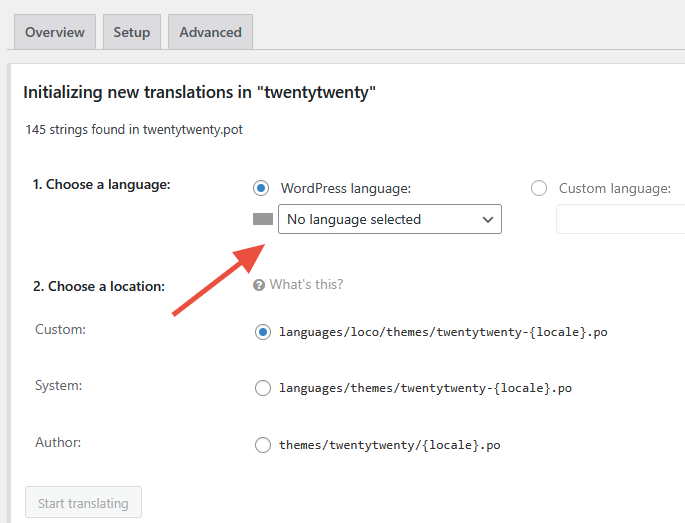
Task: Go to the Advanced tab
Action: (210, 32)
